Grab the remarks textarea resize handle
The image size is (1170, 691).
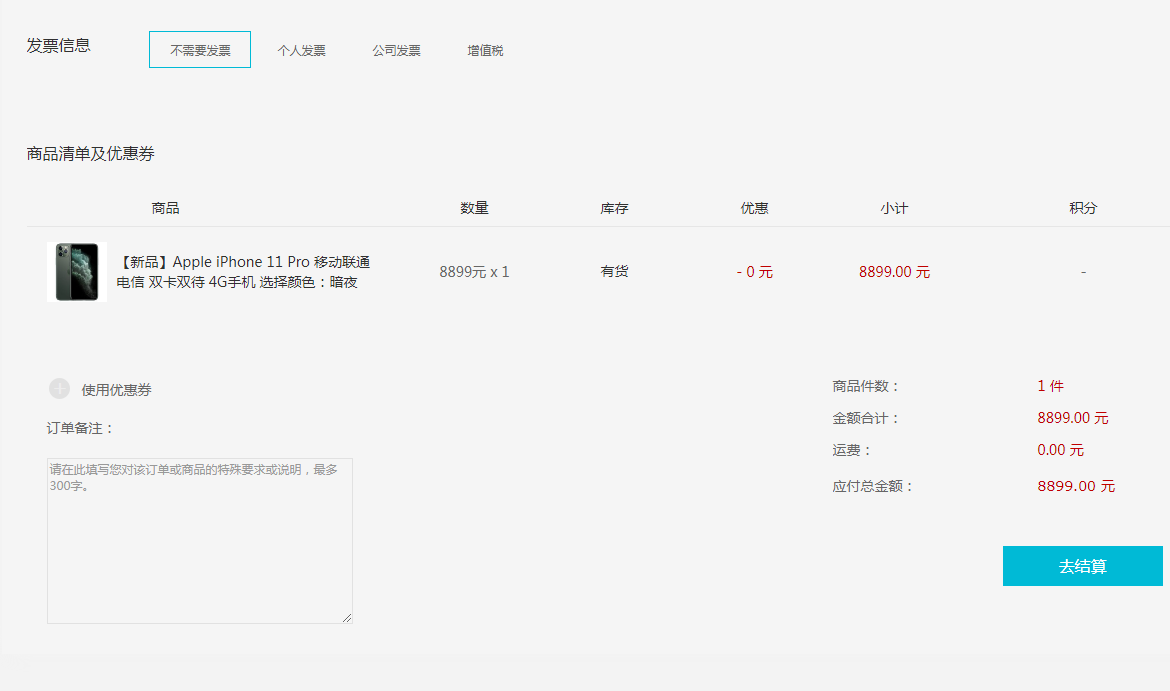pyautogui.click(x=347, y=618)
